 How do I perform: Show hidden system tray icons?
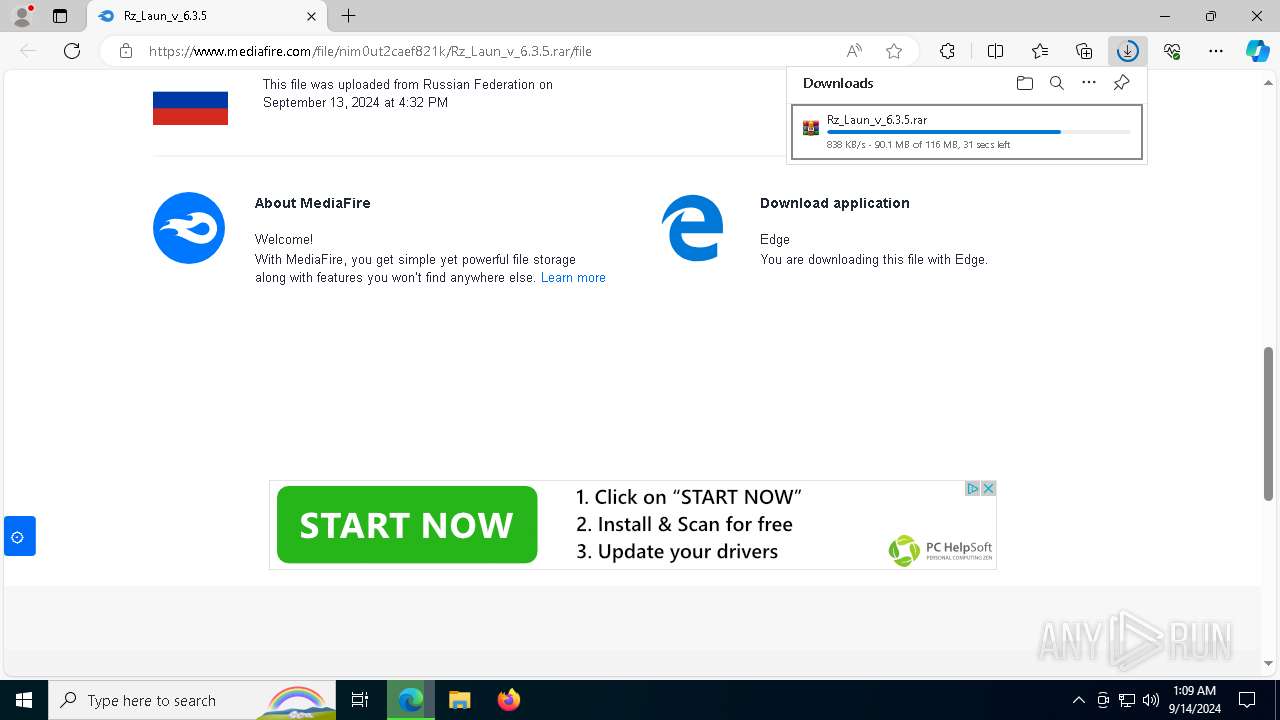[x=1078, y=700]
